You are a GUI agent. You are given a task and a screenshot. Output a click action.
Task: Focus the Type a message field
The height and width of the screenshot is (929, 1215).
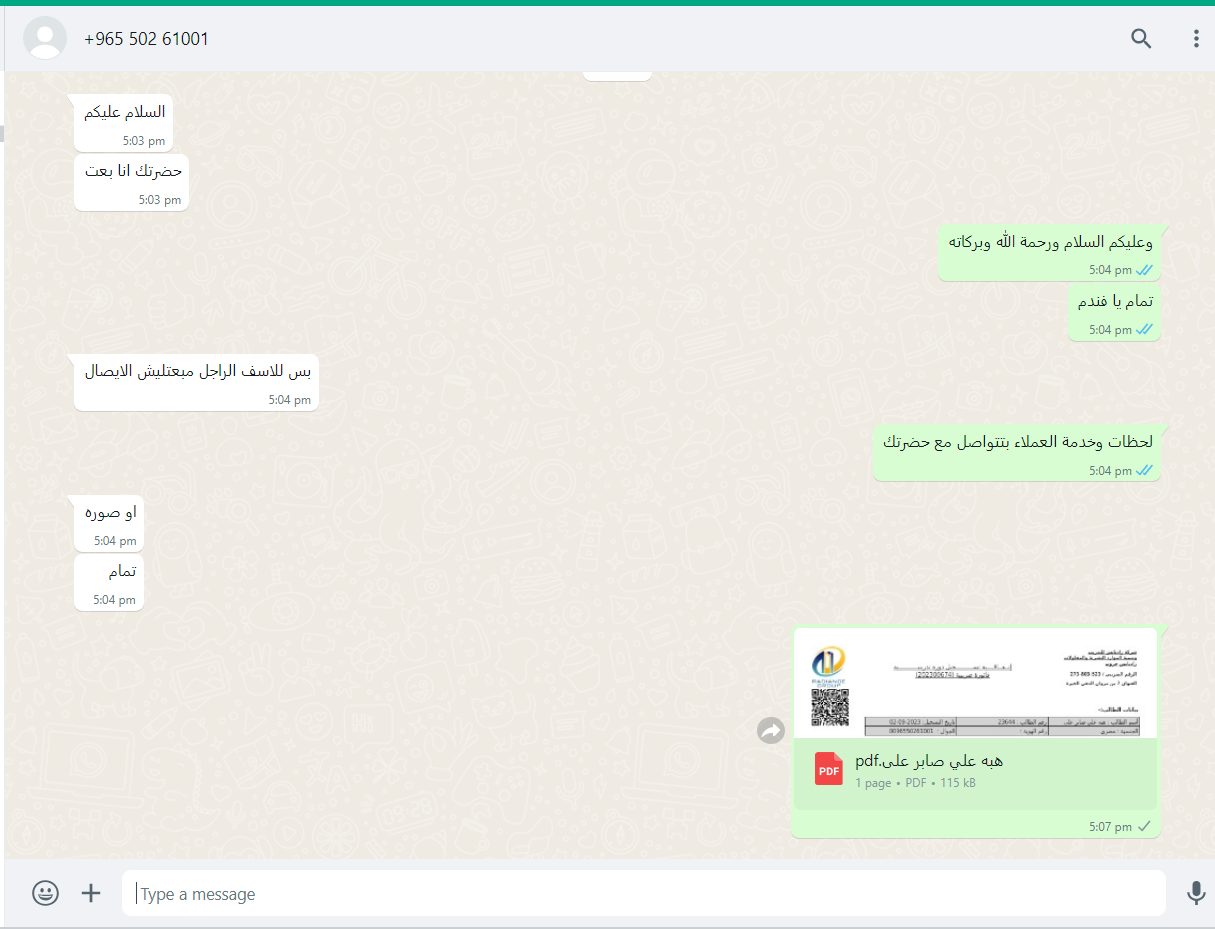coord(644,893)
